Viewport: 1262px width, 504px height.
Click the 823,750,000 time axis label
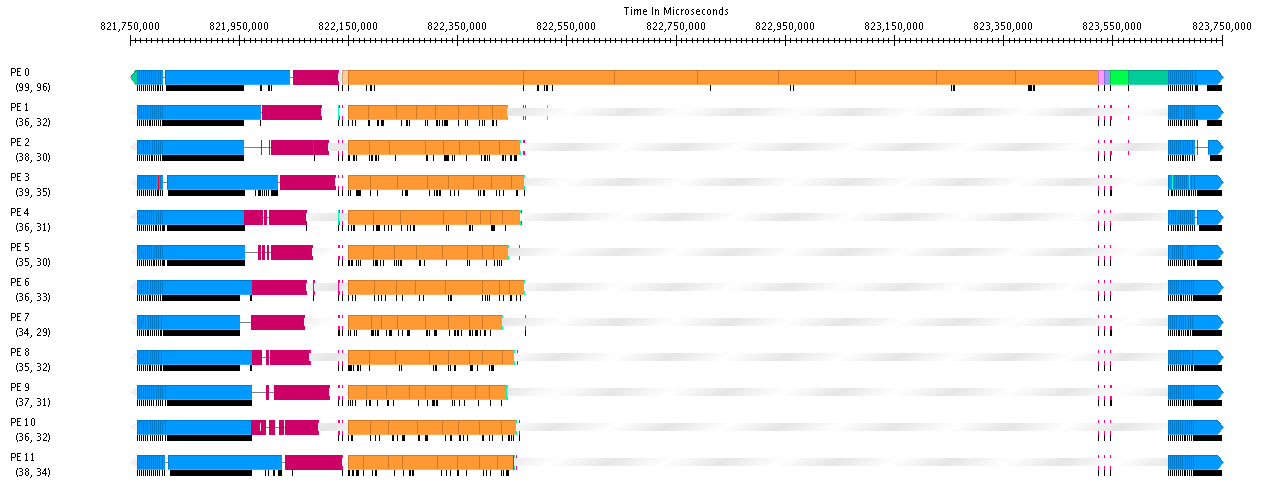click(x=1221, y=26)
